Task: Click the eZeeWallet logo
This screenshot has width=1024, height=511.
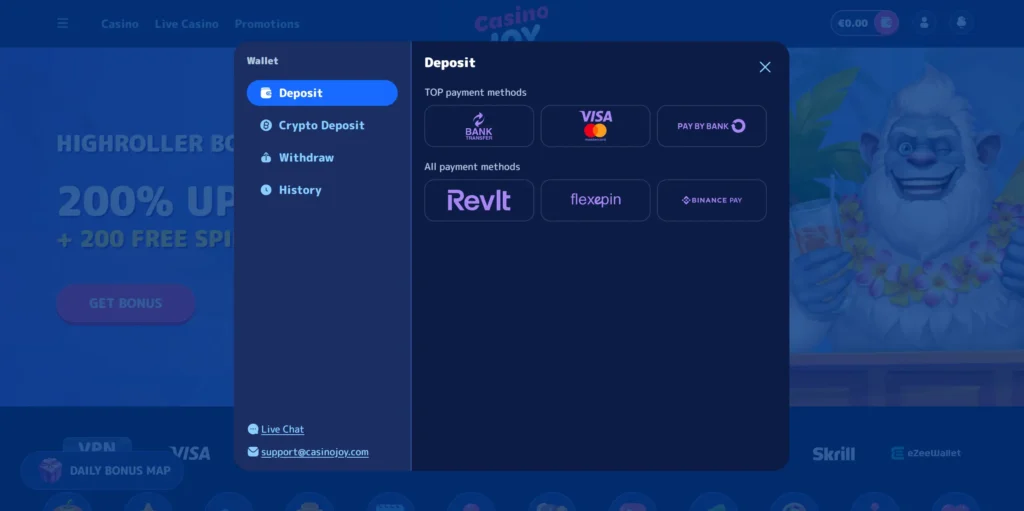Action: 926,453
